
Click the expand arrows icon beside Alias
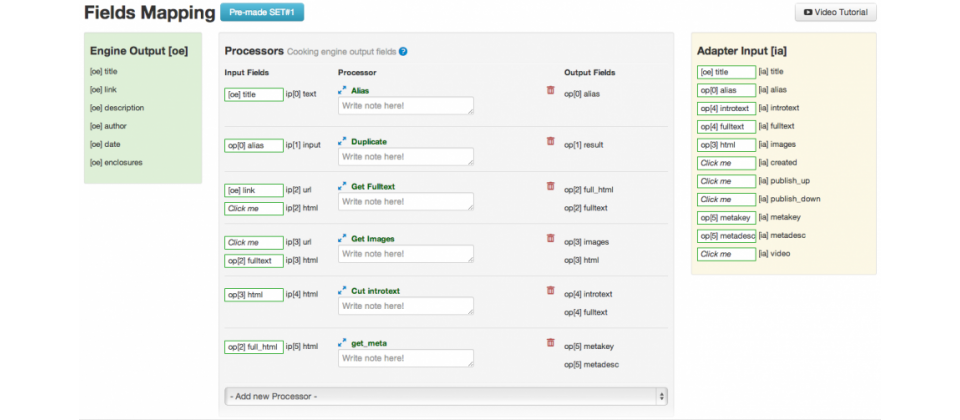[x=342, y=90]
